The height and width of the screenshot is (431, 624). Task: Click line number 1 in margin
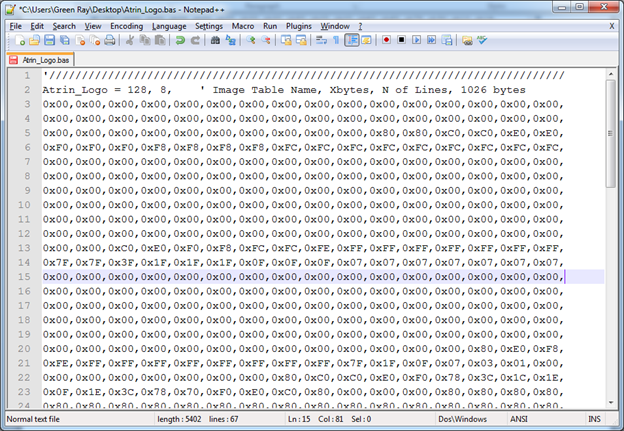click(27, 76)
